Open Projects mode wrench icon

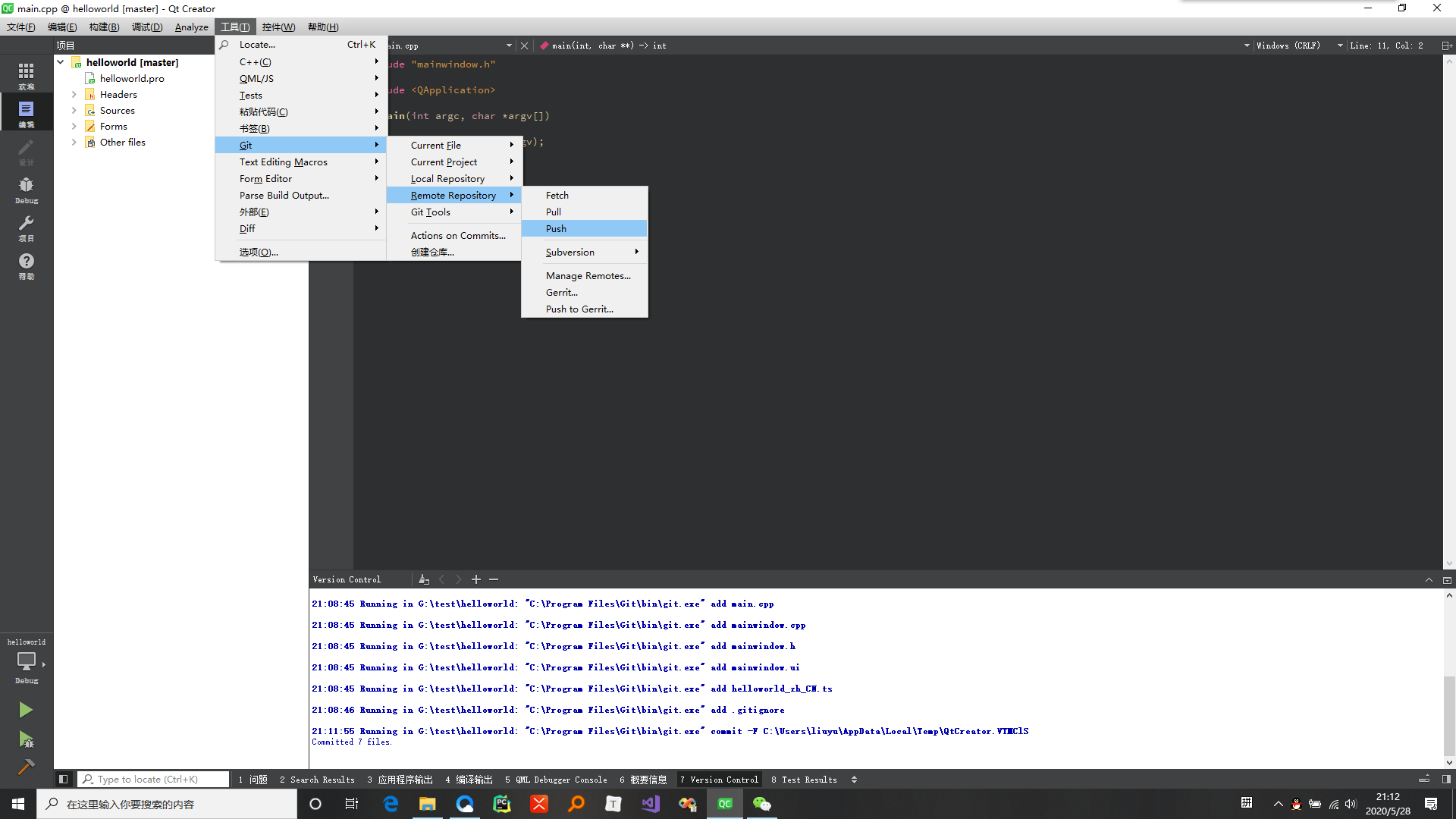pyautogui.click(x=26, y=227)
